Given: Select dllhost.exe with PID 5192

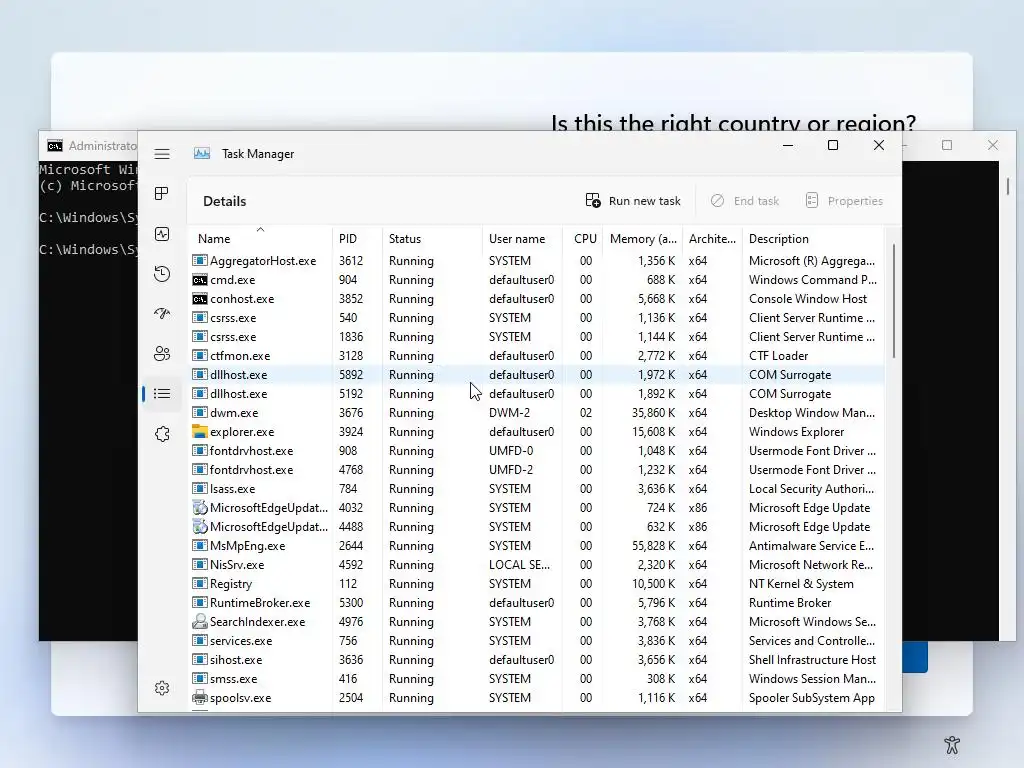Looking at the screenshot, I should pos(537,393).
